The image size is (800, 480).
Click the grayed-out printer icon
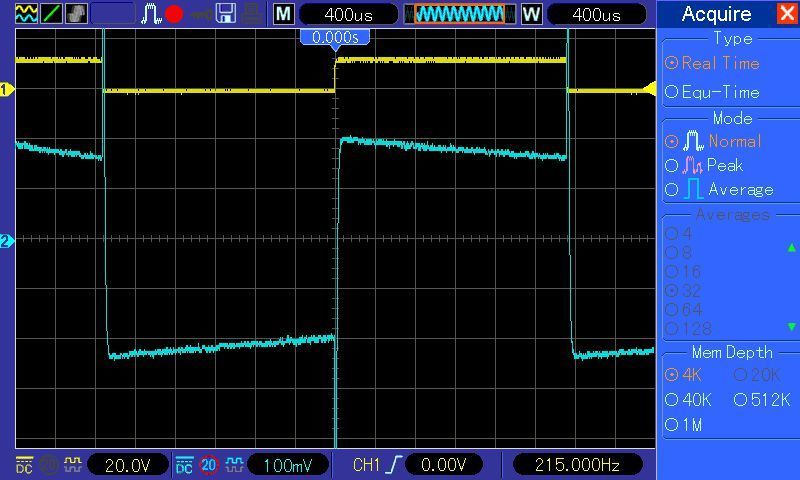click(252, 14)
